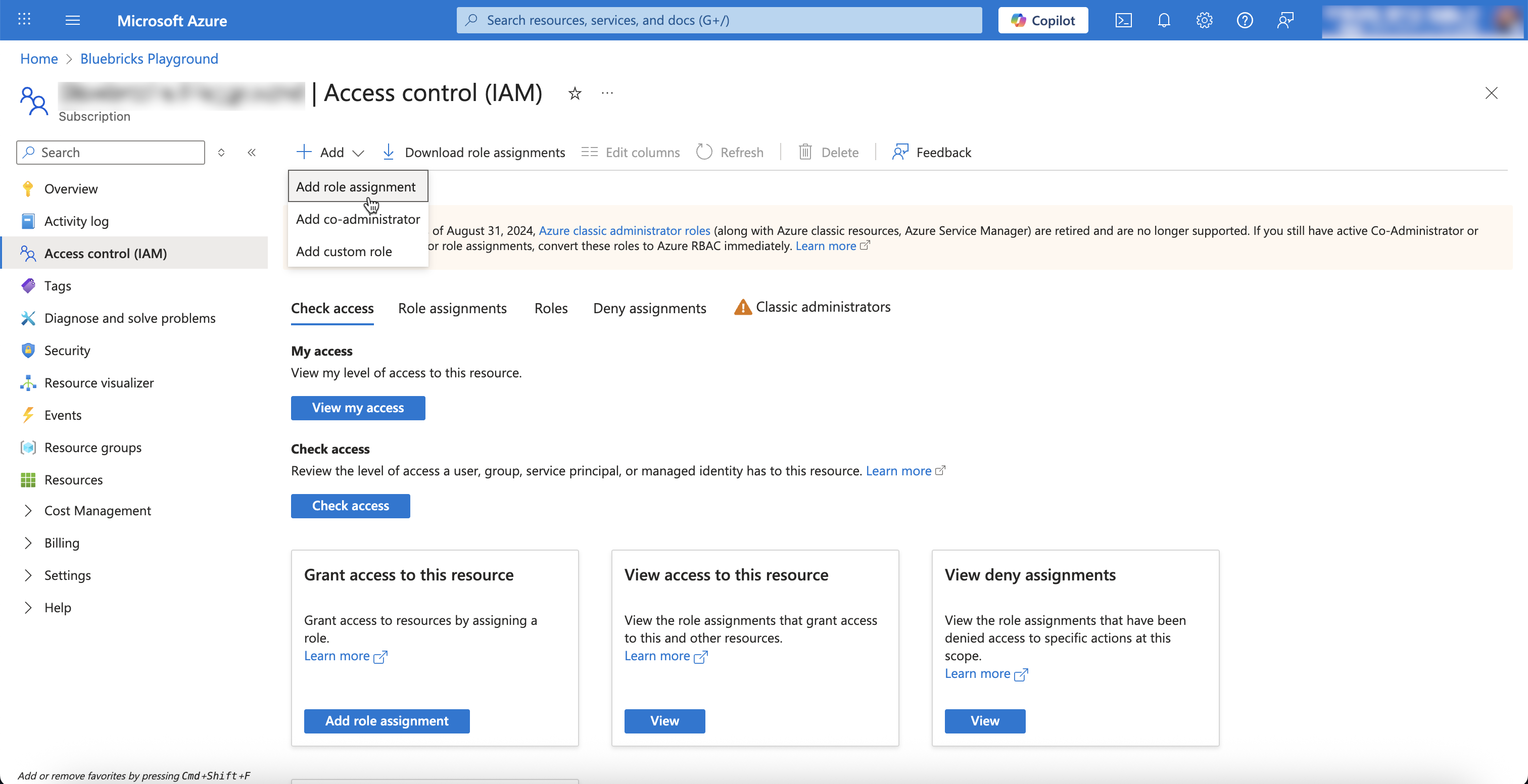Open Cloud Shell from the top bar
Image resolution: width=1528 pixels, height=784 pixels.
click(x=1123, y=20)
